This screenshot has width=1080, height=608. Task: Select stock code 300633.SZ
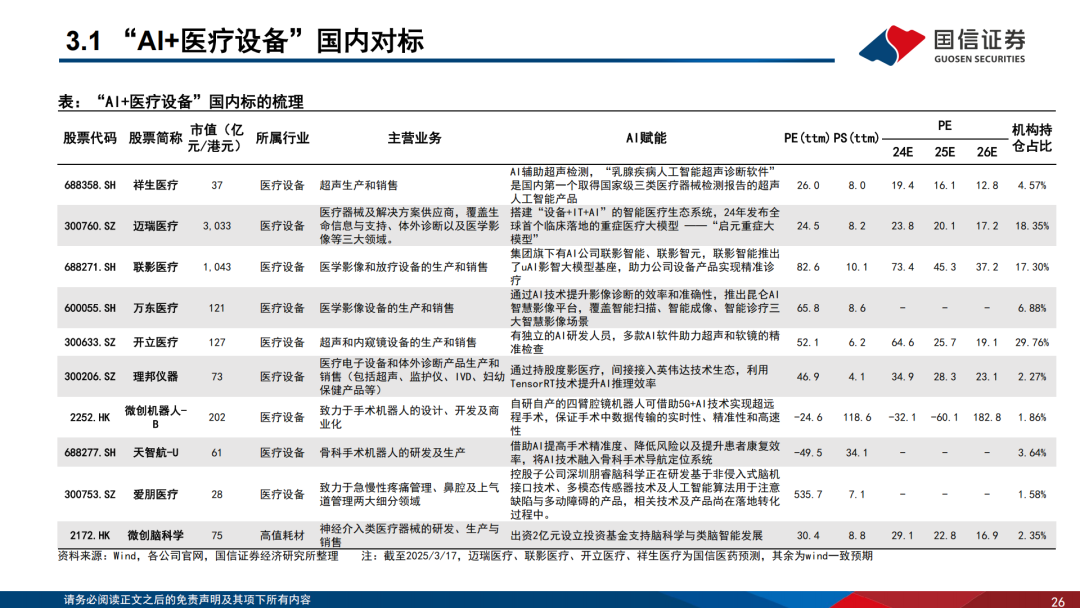coord(90,342)
